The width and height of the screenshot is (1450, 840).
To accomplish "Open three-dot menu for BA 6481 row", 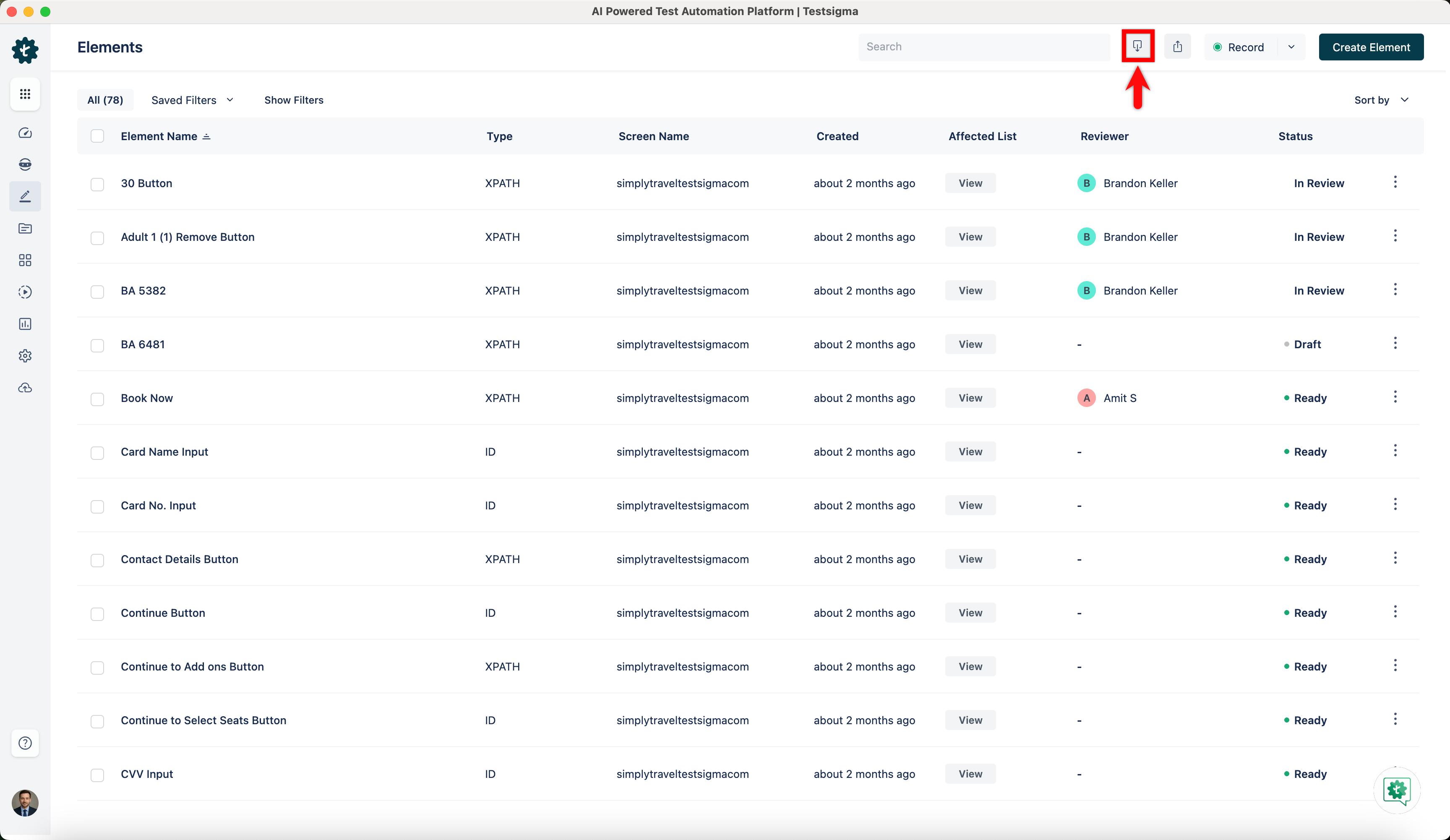I will pyautogui.click(x=1395, y=344).
